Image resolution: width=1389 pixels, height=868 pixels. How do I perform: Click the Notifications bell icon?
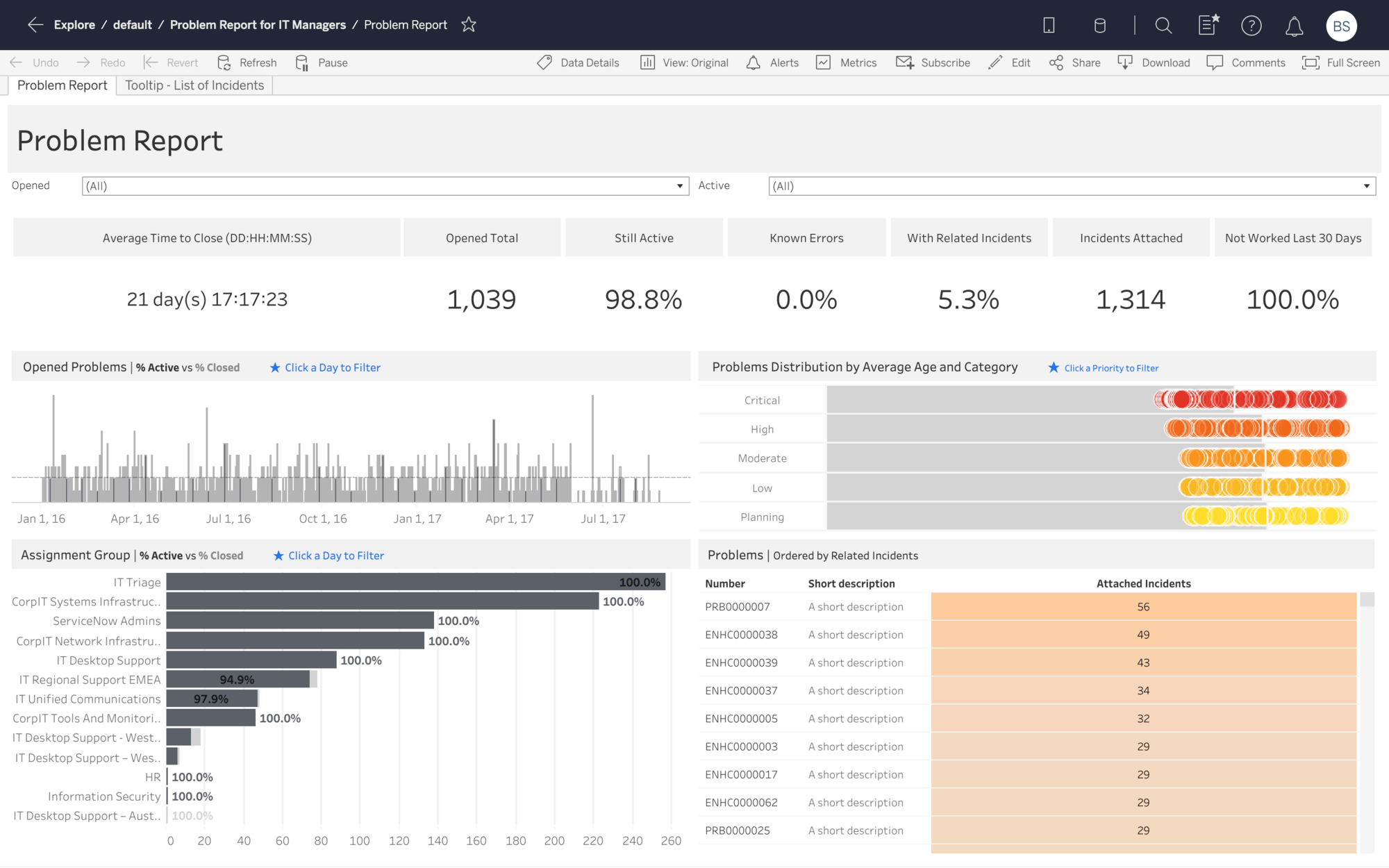pos(1294,25)
